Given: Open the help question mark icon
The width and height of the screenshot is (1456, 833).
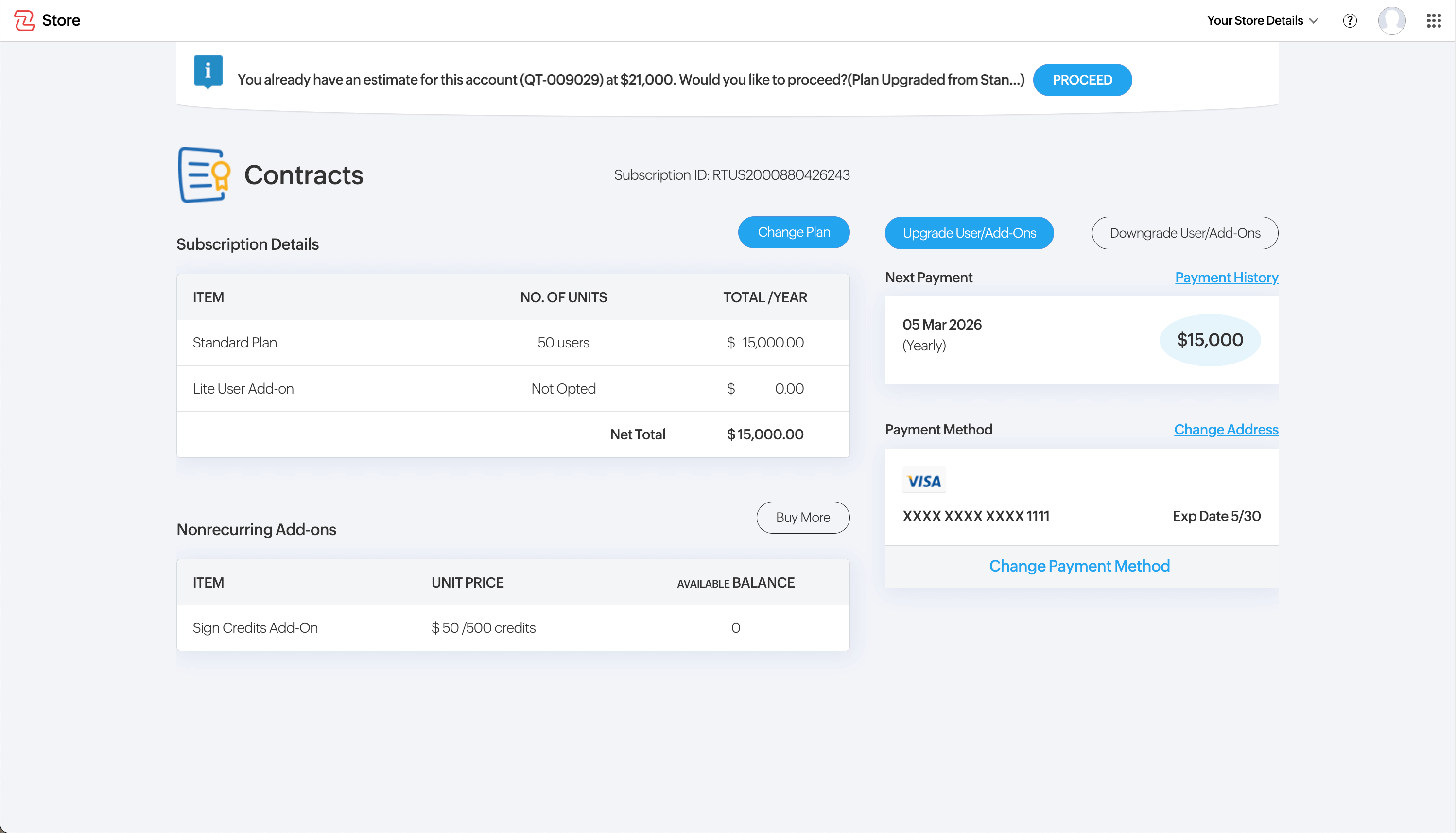Looking at the screenshot, I should [x=1350, y=20].
